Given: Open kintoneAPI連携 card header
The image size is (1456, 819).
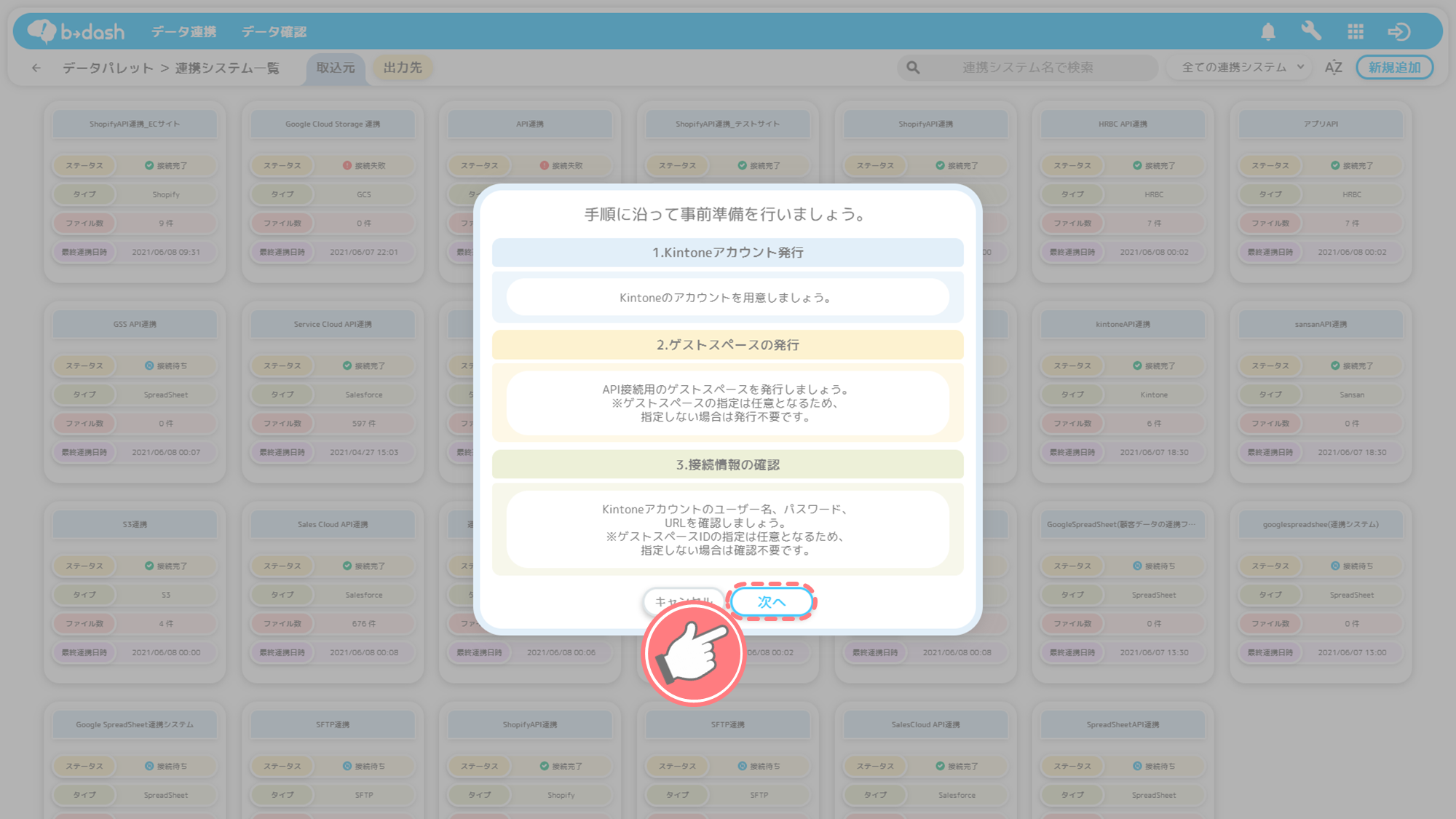Looking at the screenshot, I should (x=1123, y=324).
